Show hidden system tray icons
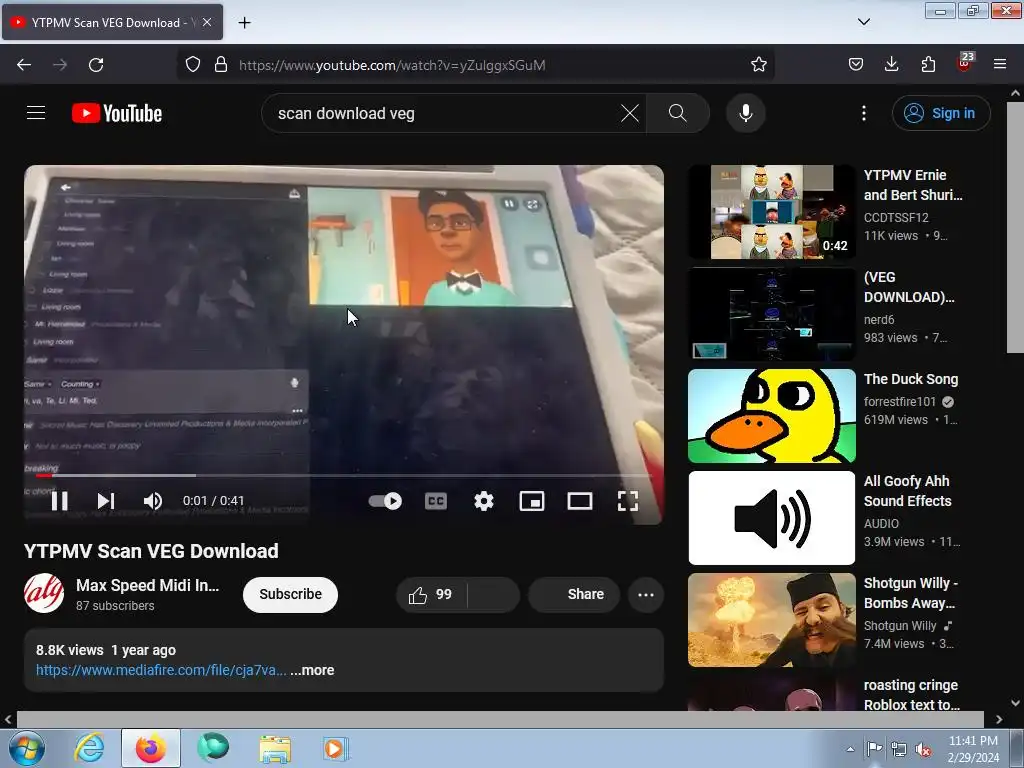This screenshot has width=1024, height=768. (x=850, y=749)
